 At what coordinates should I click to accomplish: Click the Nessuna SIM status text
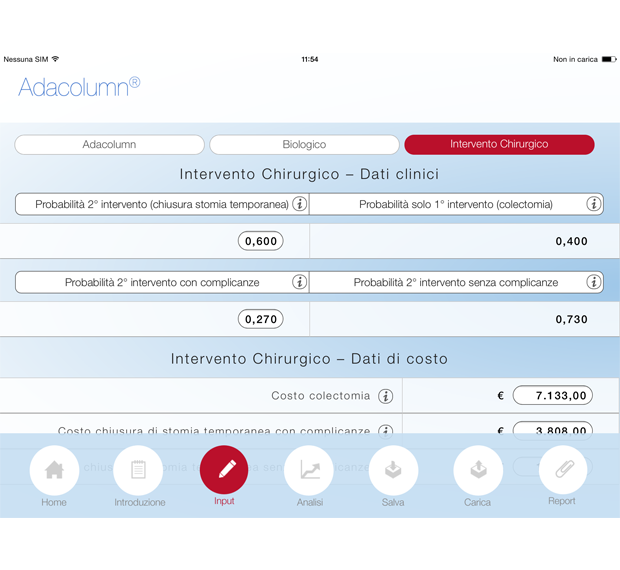point(26,59)
